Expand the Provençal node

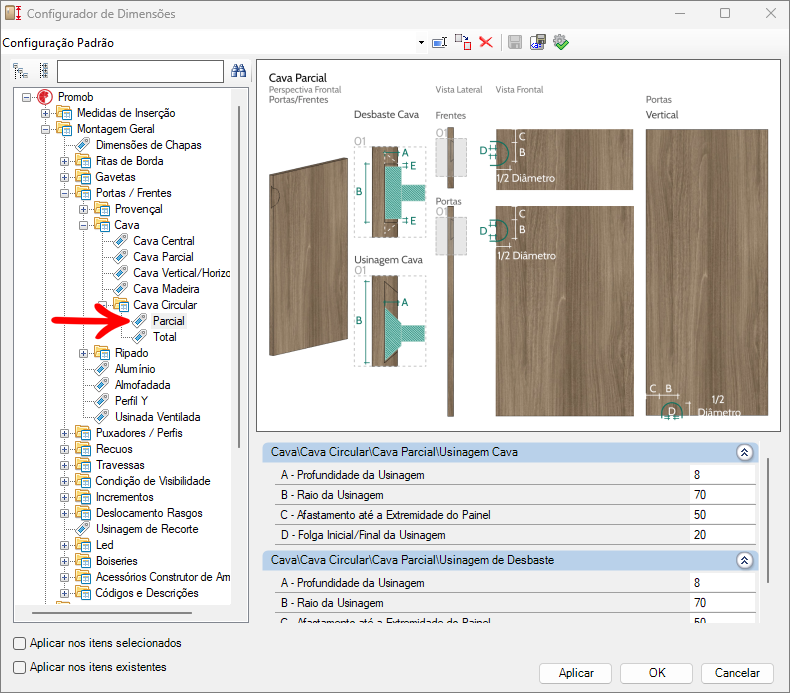click(84, 209)
